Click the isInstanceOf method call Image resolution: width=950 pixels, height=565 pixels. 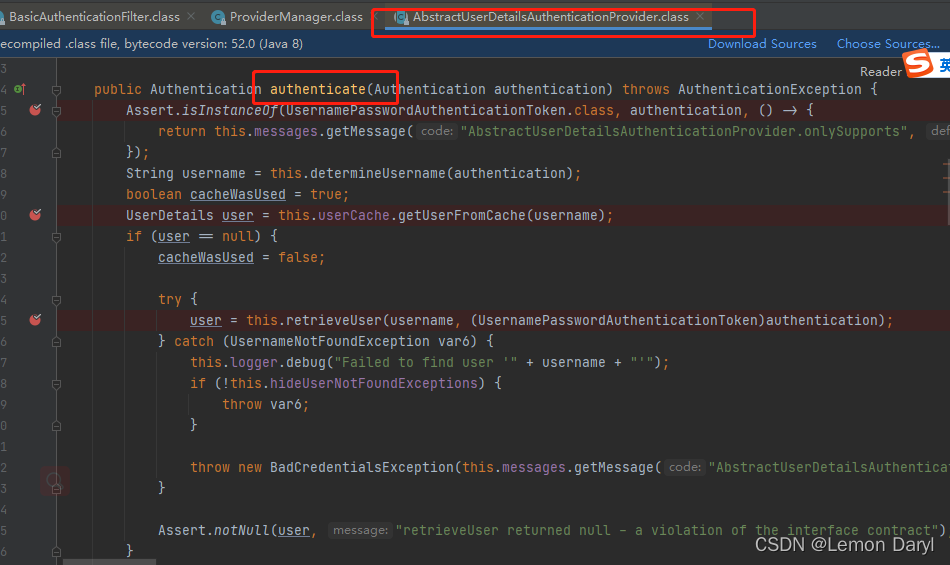pos(230,110)
